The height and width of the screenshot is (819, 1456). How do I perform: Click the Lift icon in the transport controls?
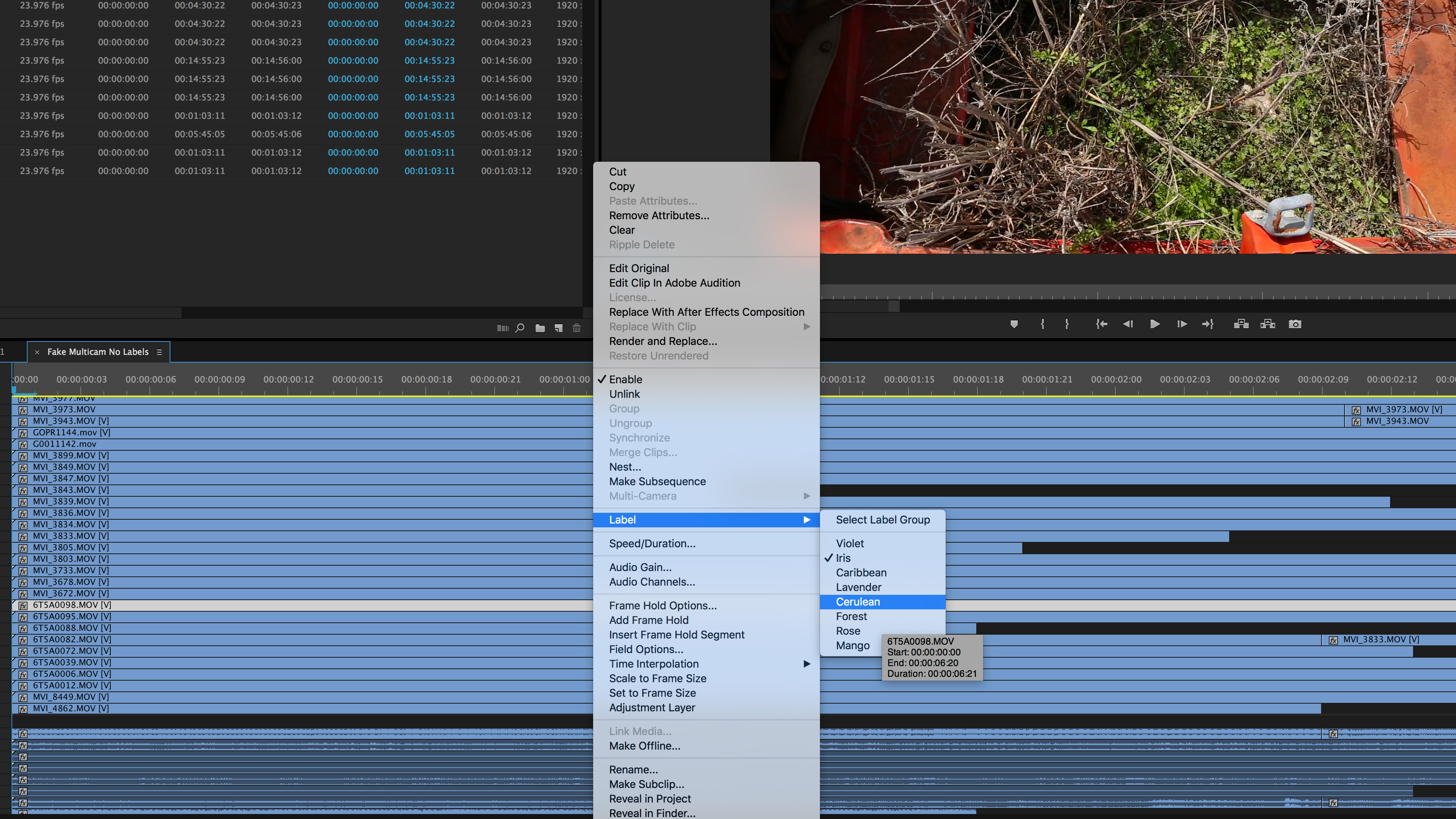pyautogui.click(x=1241, y=324)
